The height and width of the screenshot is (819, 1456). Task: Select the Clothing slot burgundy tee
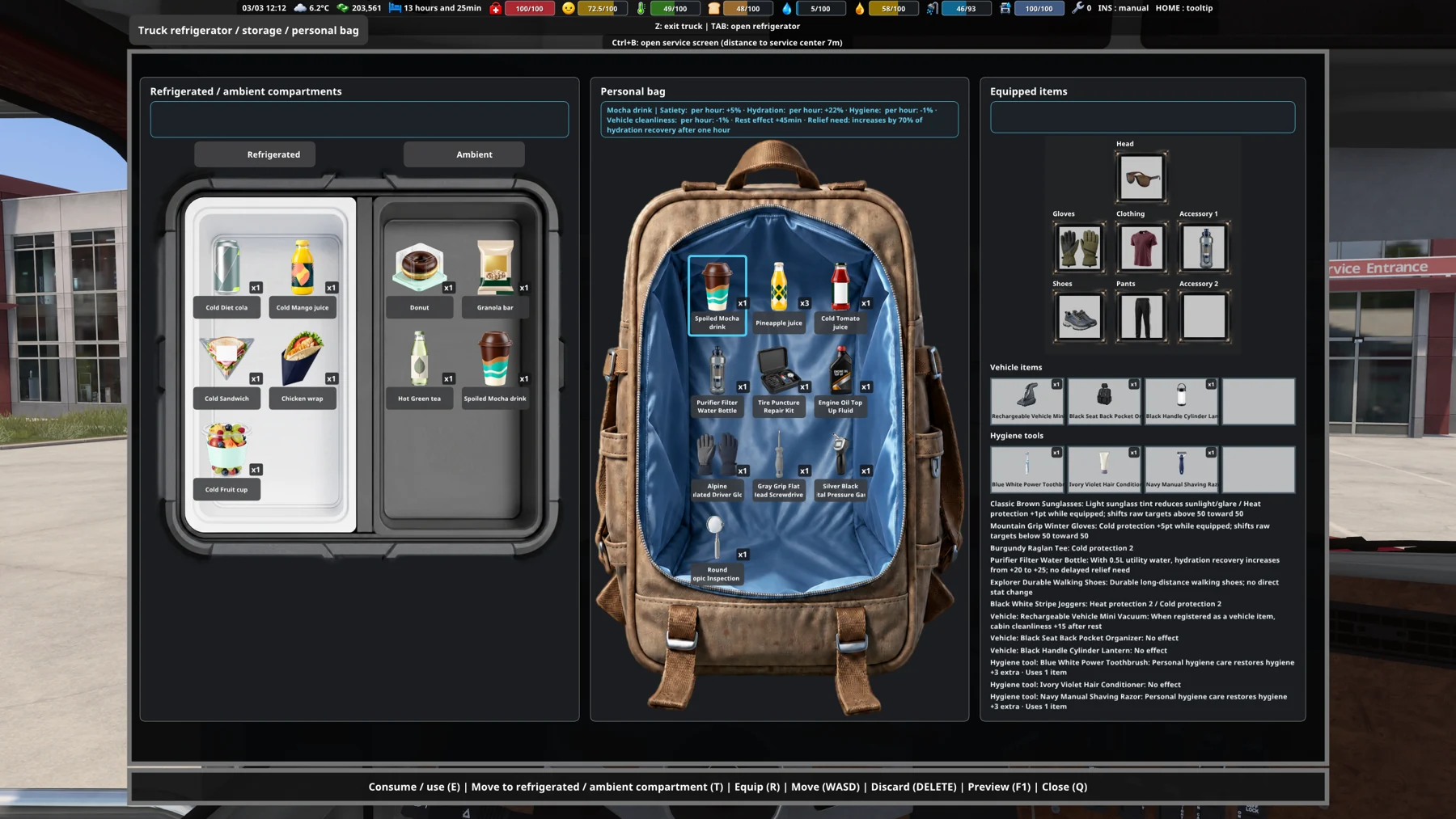[x=1141, y=247]
